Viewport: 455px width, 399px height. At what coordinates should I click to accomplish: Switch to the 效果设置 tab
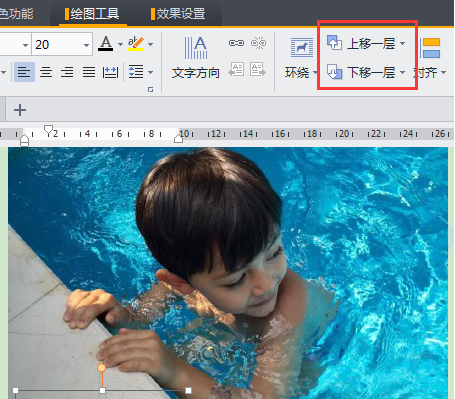tap(178, 14)
